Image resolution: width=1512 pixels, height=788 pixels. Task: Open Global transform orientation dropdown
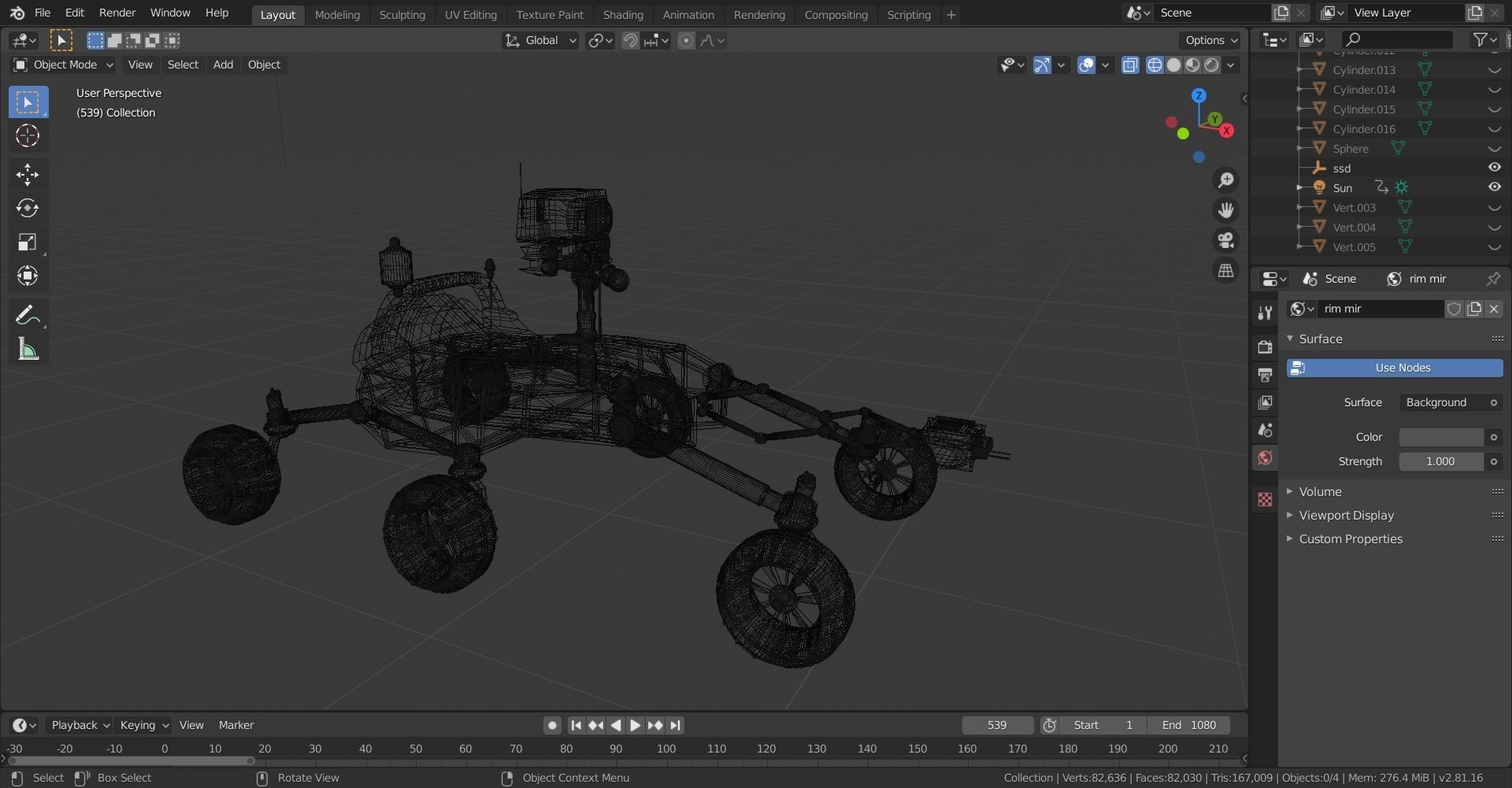[540, 41]
